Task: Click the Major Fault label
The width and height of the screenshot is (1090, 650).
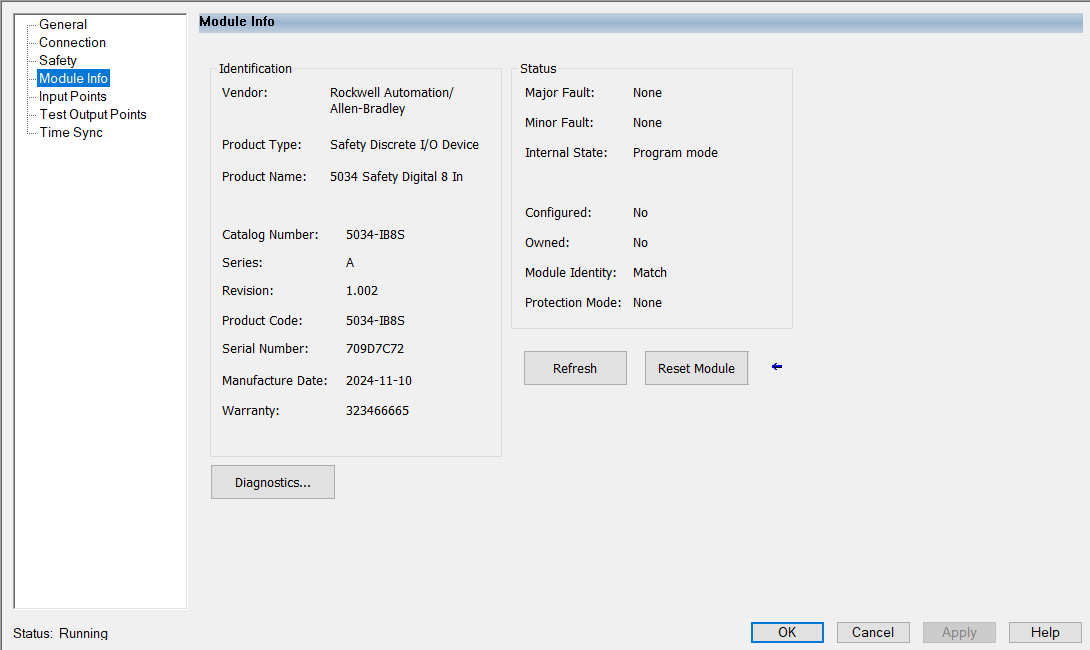Action: tap(559, 93)
